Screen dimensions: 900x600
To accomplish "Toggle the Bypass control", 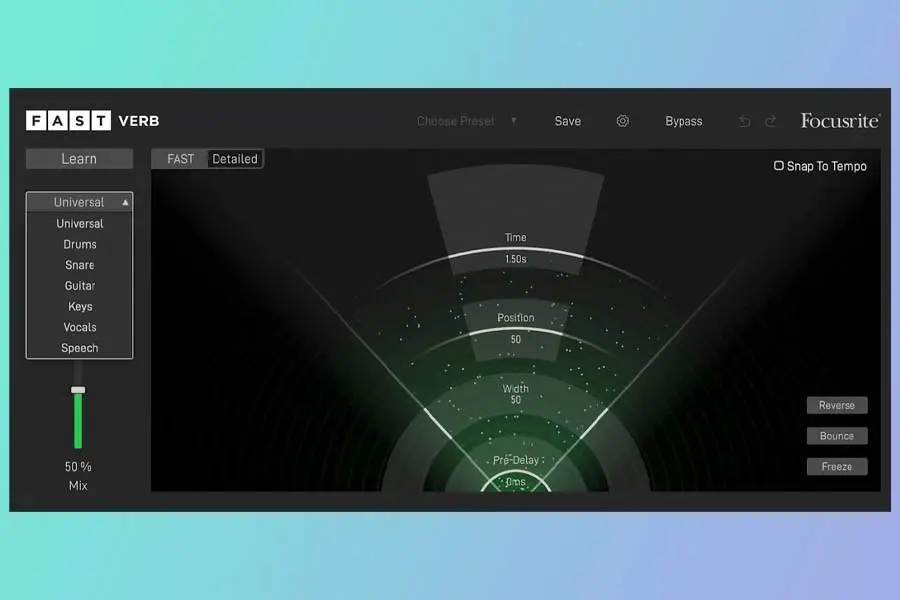I will tap(684, 121).
